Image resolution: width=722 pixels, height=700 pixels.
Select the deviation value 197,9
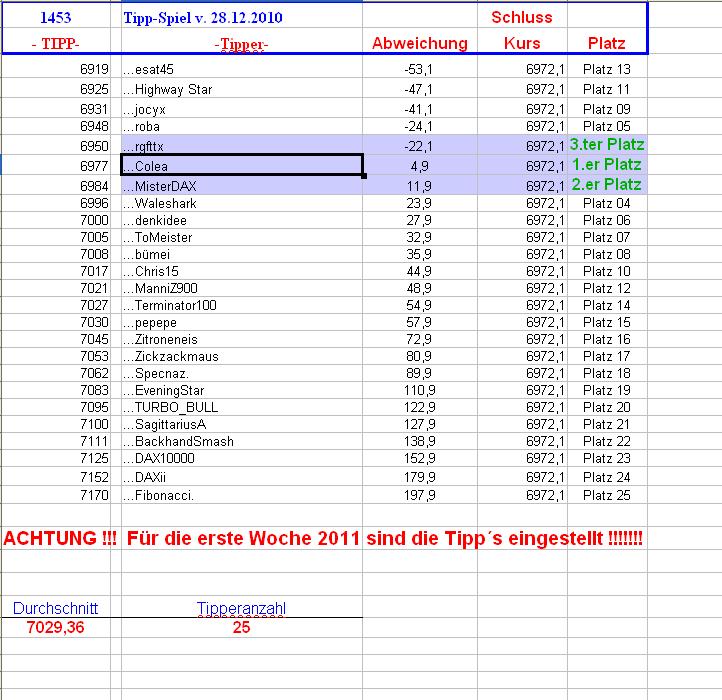pyautogui.click(x=419, y=495)
